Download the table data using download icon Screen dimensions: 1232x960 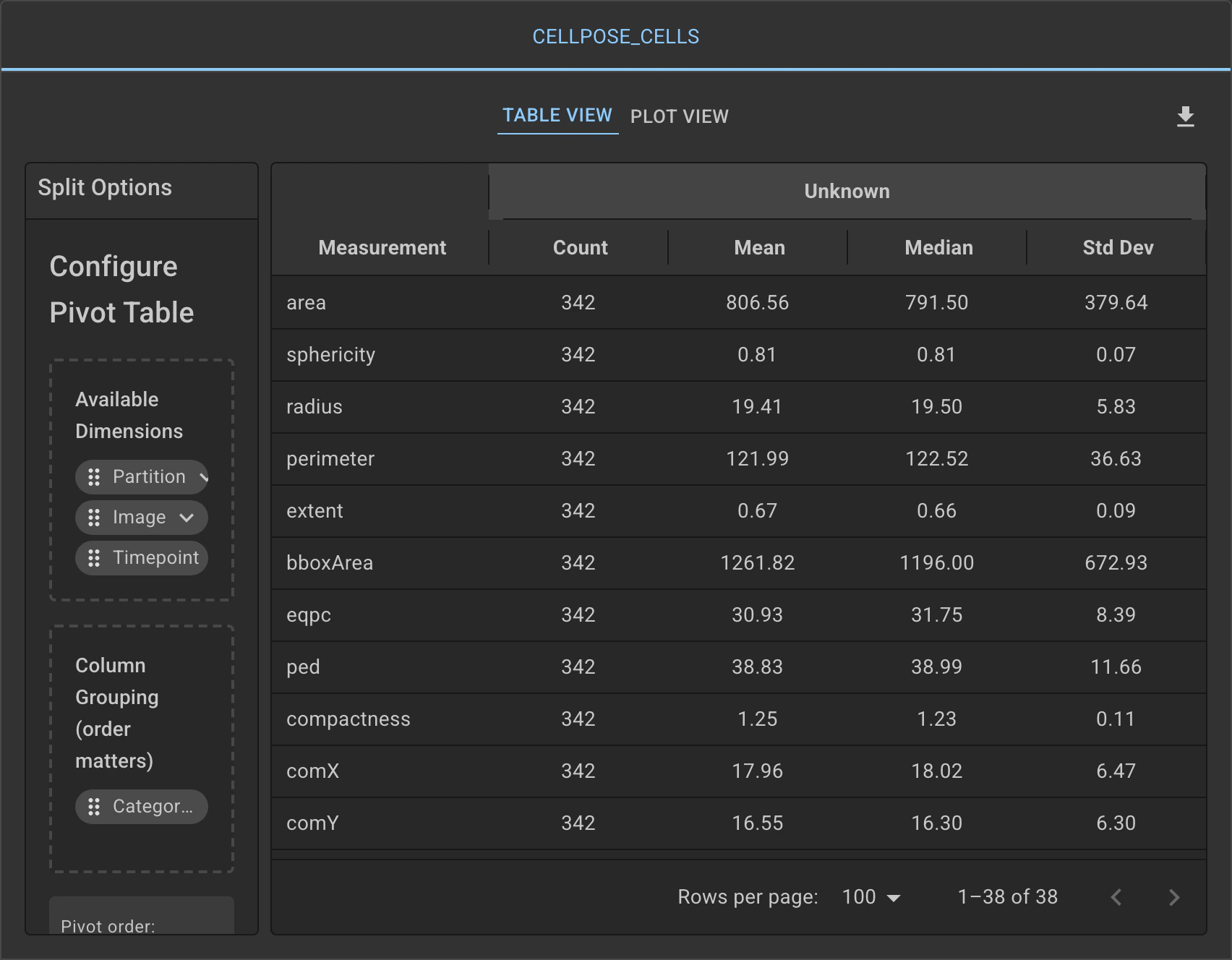click(1185, 116)
